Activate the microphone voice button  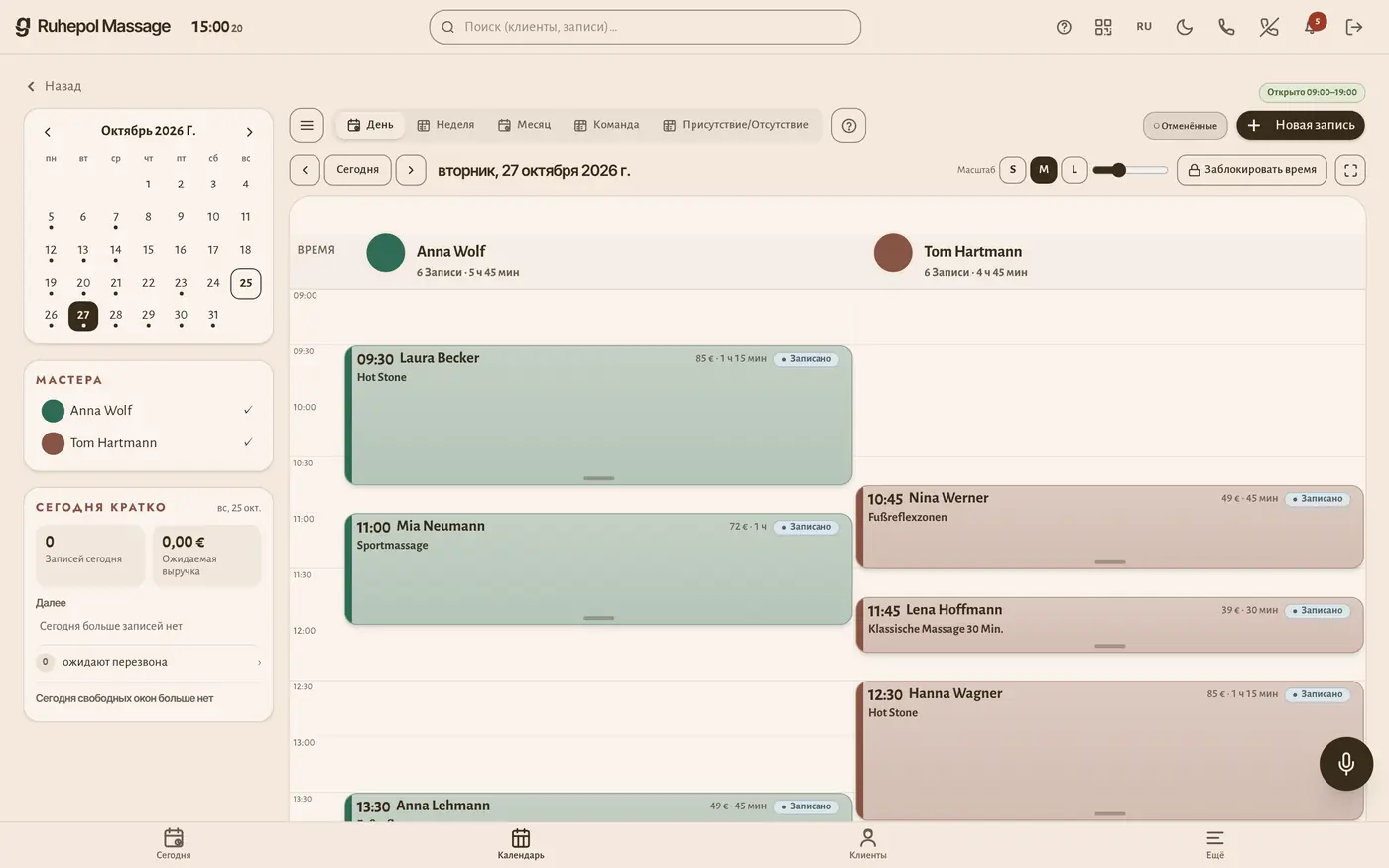click(x=1346, y=763)
